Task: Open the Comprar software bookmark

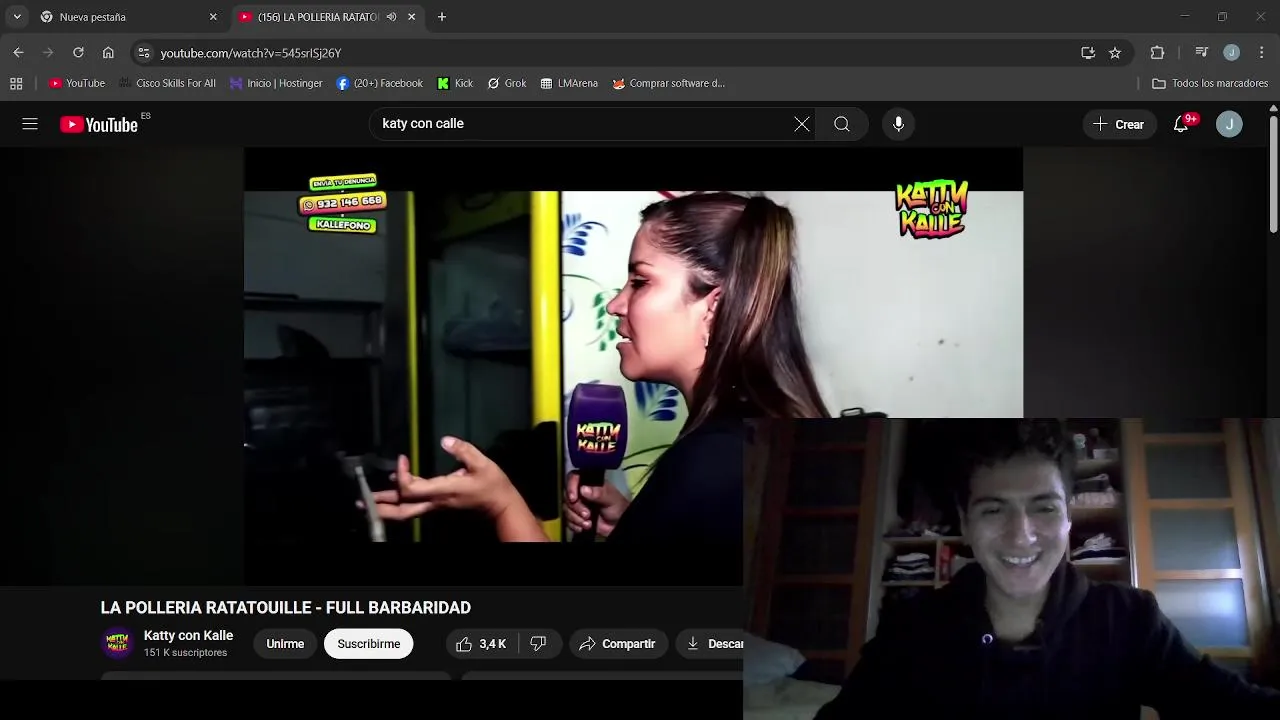Action: point(669,83)
